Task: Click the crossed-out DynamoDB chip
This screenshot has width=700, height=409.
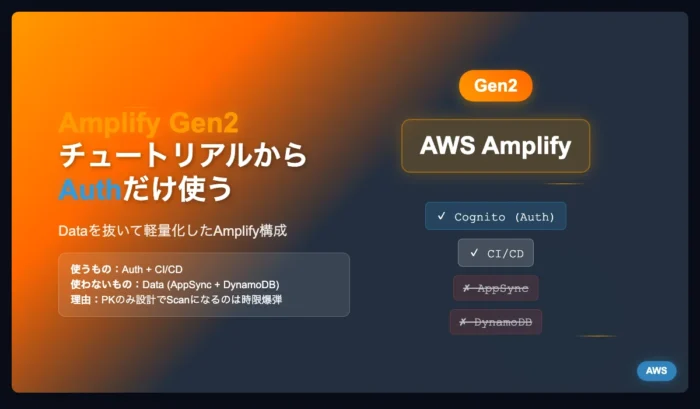Action: [496, 322]
